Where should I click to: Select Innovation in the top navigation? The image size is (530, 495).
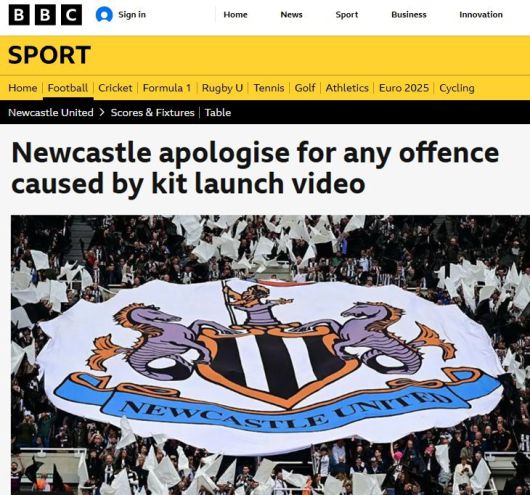[481, 15]
